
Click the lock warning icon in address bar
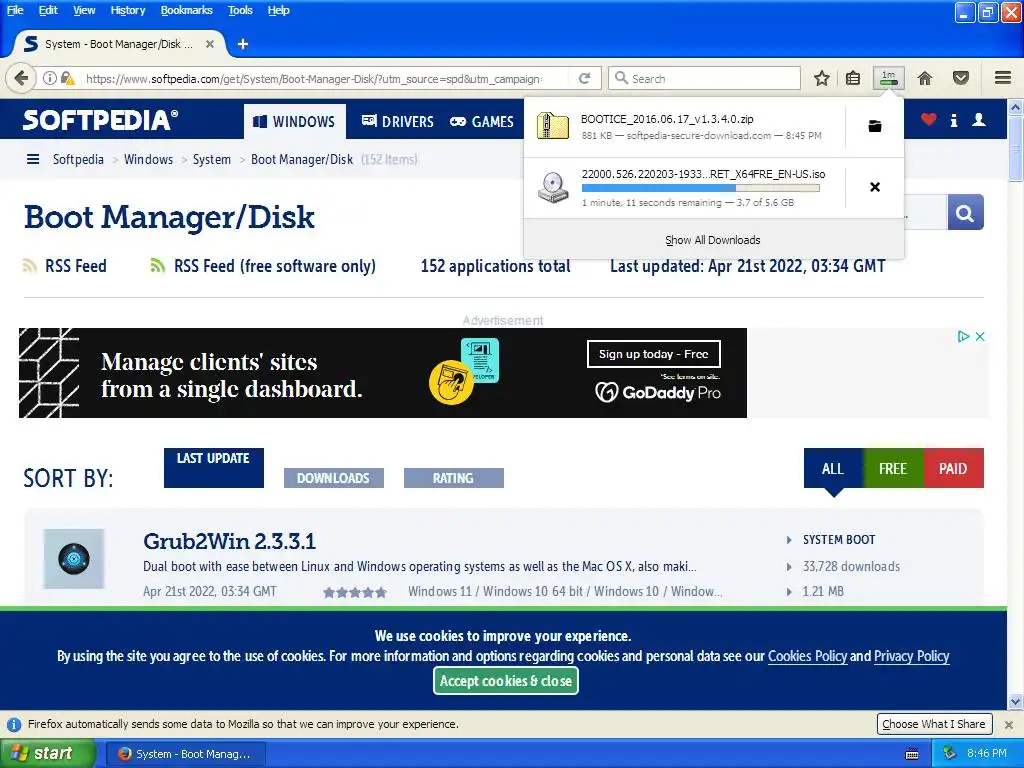[67, 78]
